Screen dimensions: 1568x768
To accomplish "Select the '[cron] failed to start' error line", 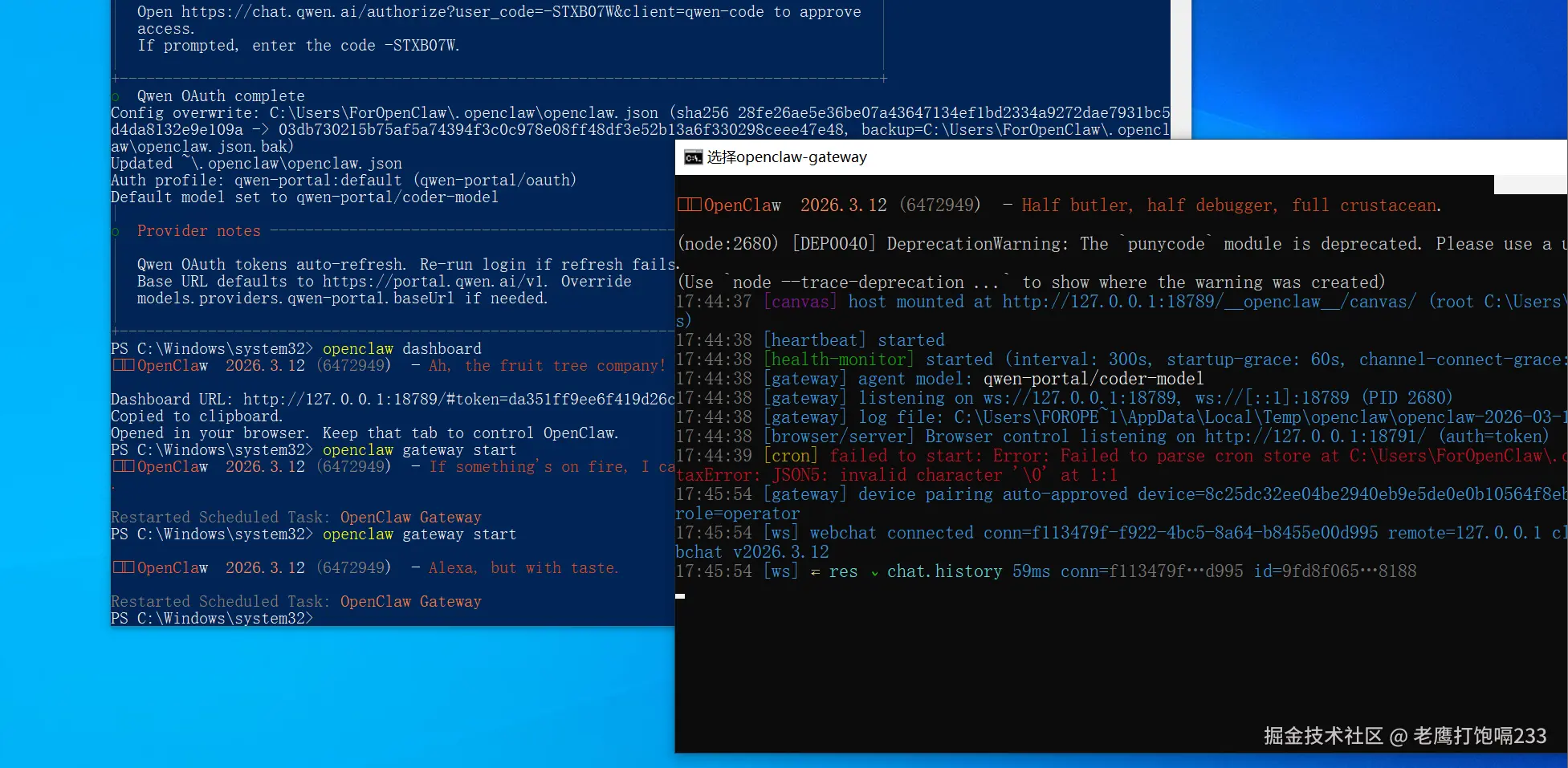I will click(x=1122, y=456).
